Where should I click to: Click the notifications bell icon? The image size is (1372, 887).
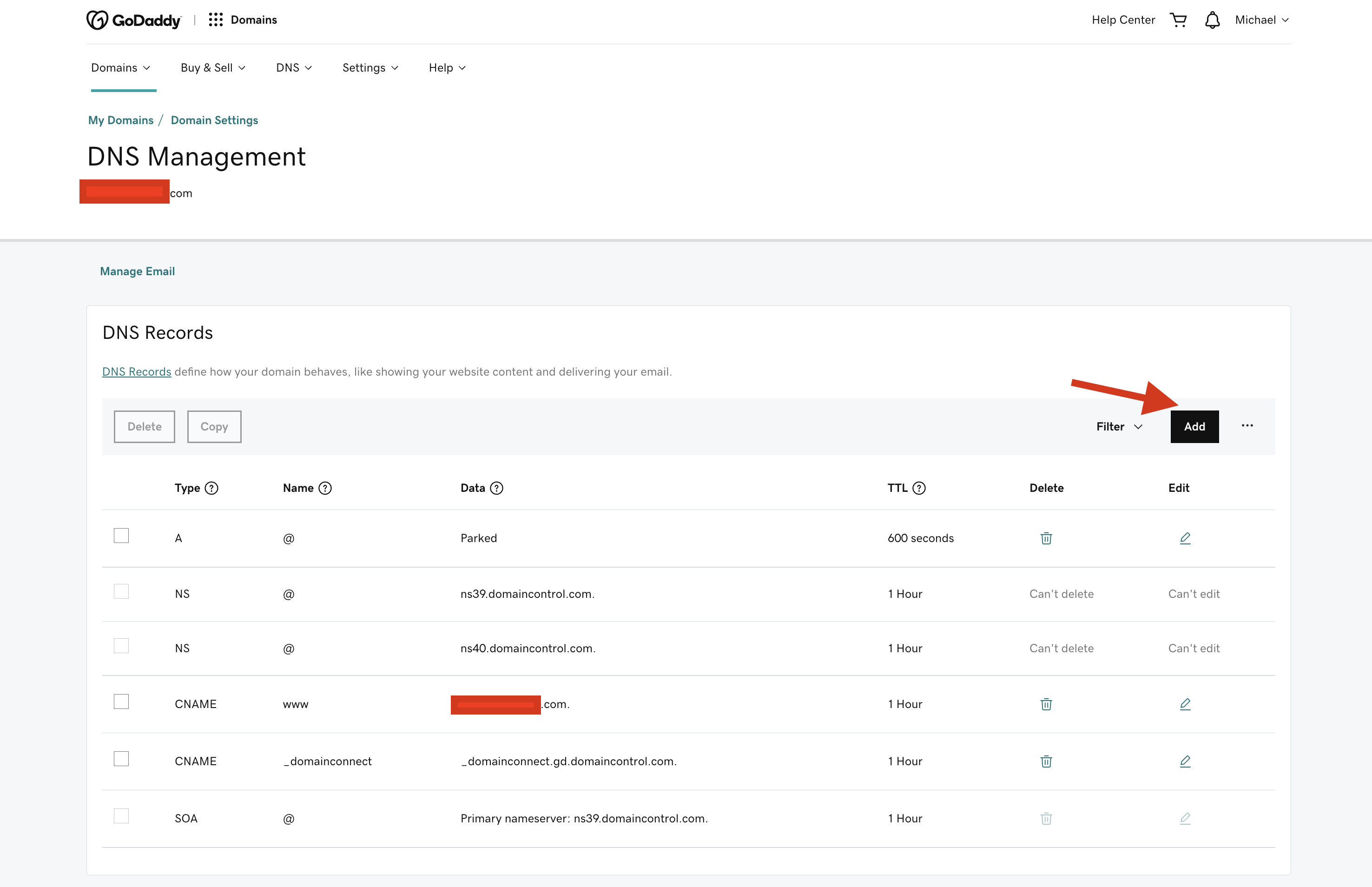click(x=1212, y=20)
